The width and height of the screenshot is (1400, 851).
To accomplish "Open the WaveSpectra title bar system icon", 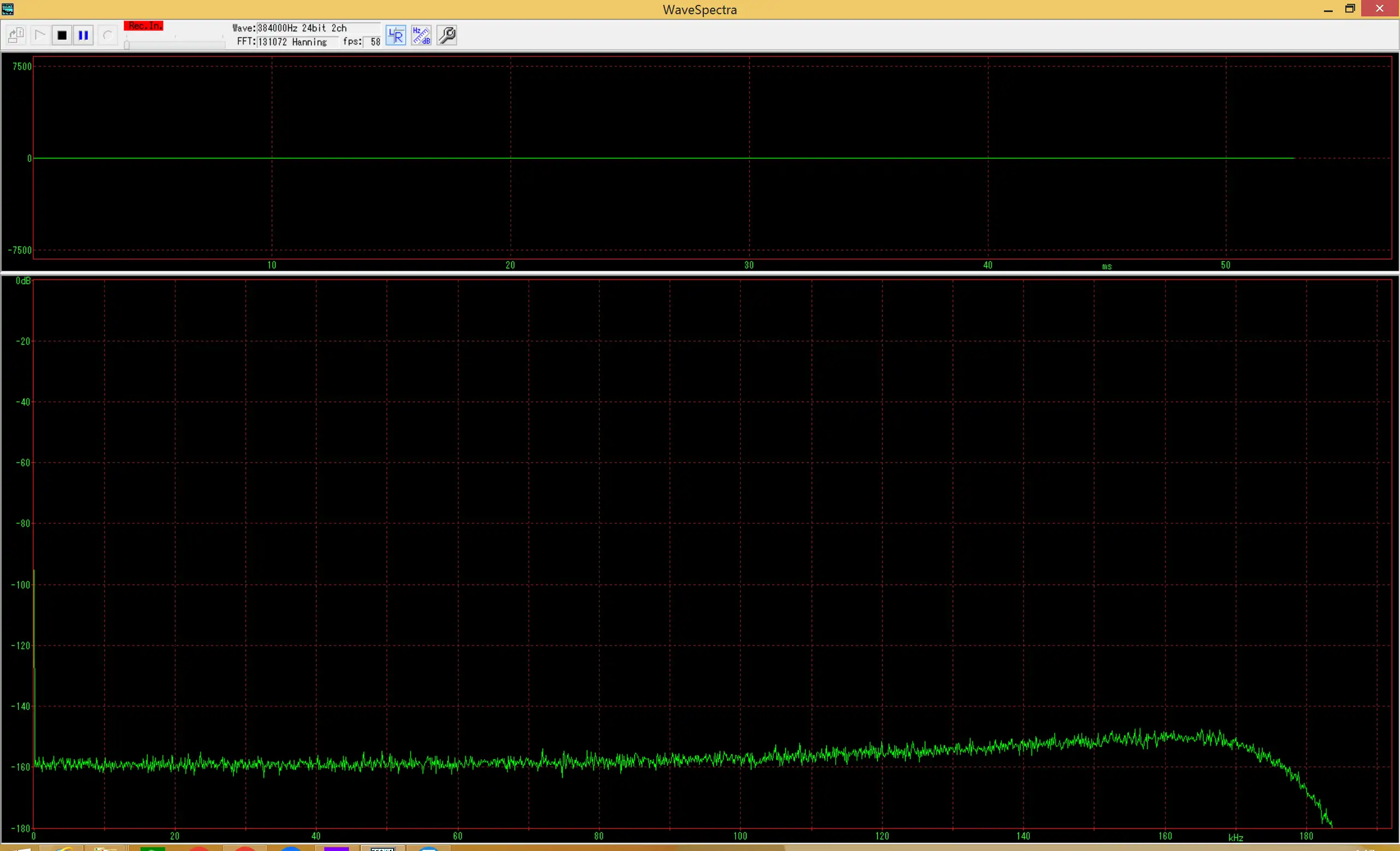I will point(8,9).
